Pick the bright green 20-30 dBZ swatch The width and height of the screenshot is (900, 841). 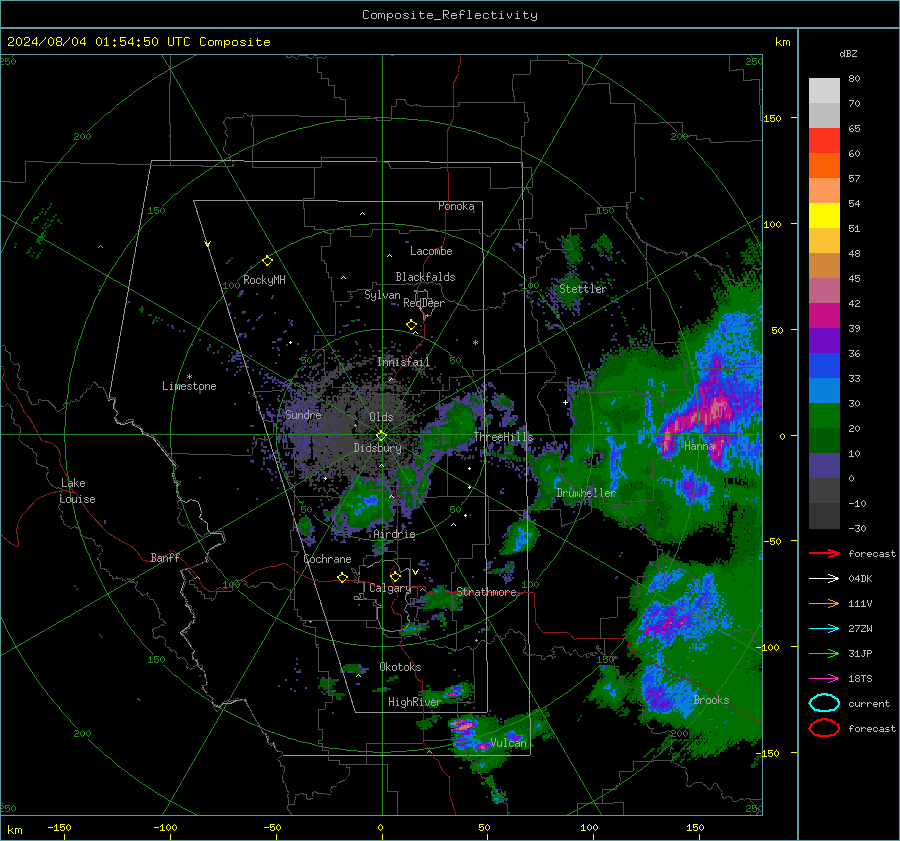tap(824, 416)
